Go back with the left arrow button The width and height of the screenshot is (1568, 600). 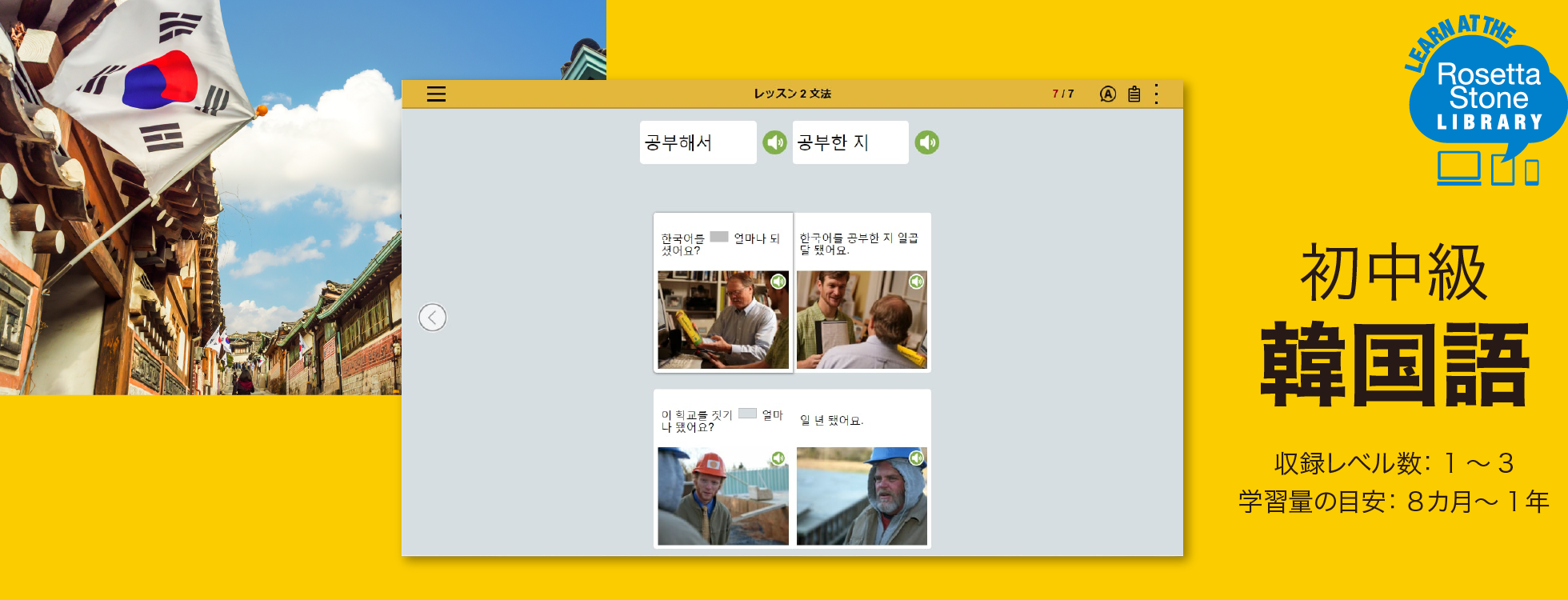click(x=432, y=318)
